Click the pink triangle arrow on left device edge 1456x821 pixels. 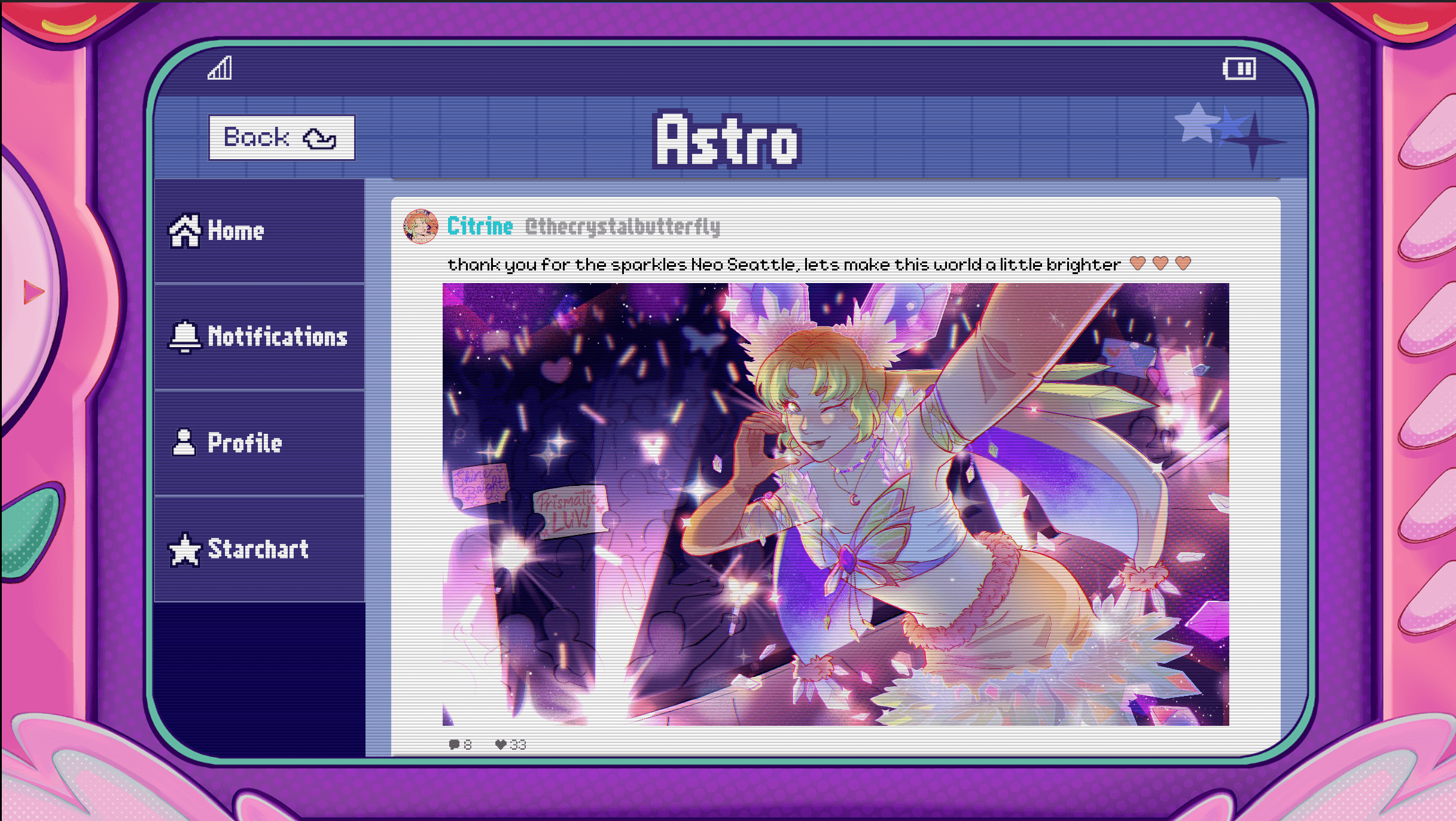pos(34,292)
